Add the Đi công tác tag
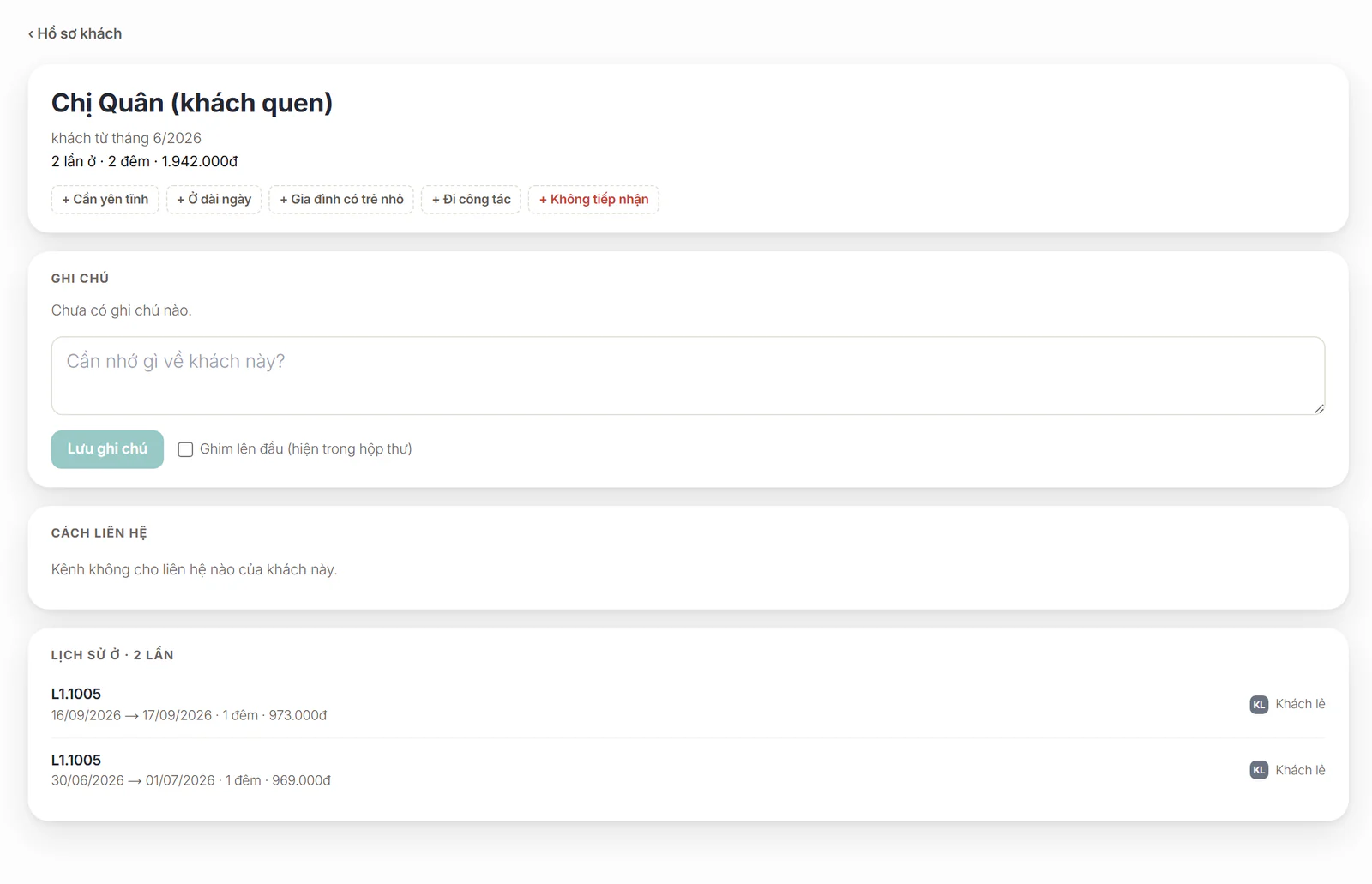Viewport: 1372px width, 884px height. pos(471,200)
